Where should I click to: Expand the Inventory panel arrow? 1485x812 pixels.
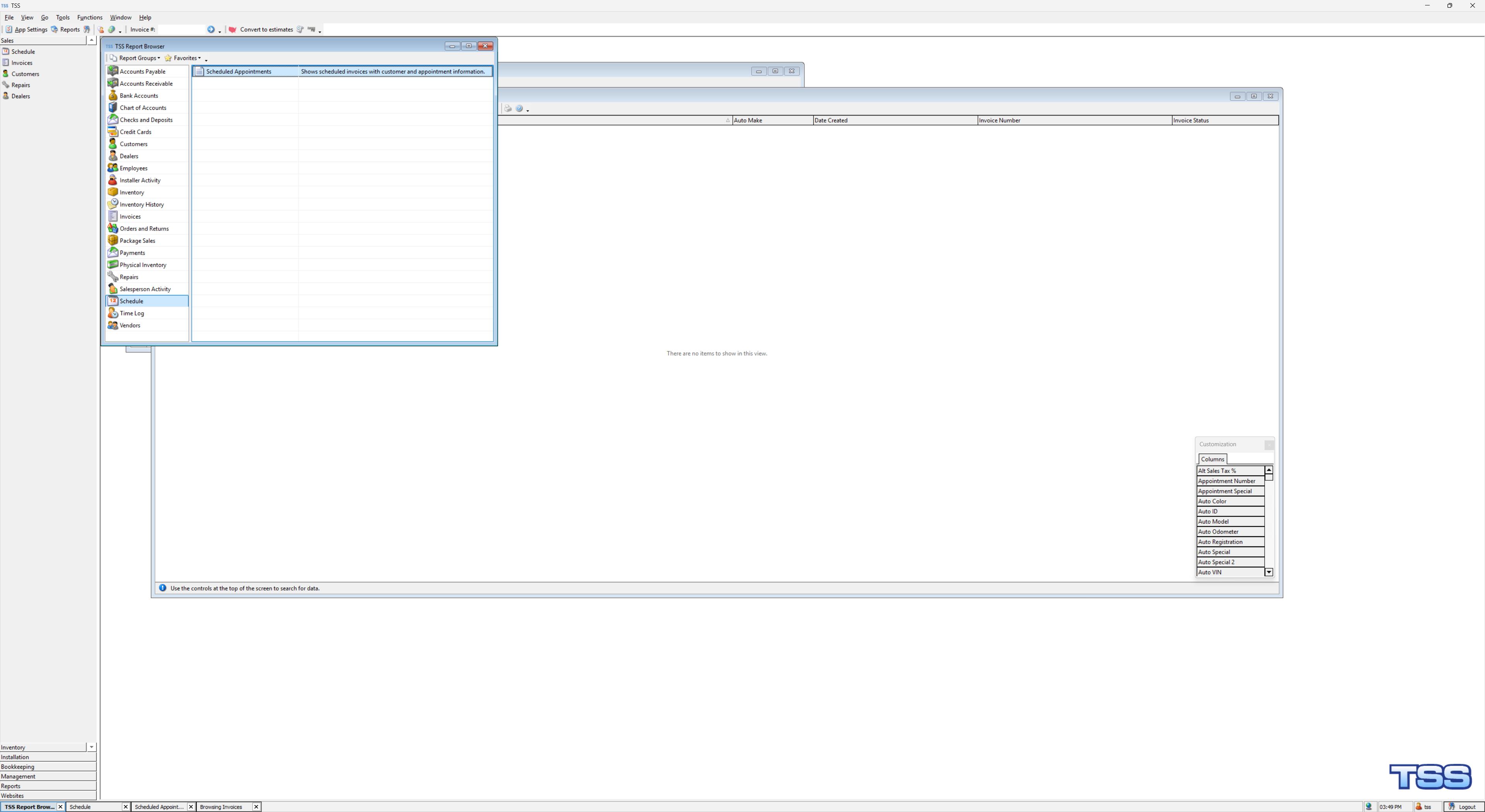tap(92, 747)
